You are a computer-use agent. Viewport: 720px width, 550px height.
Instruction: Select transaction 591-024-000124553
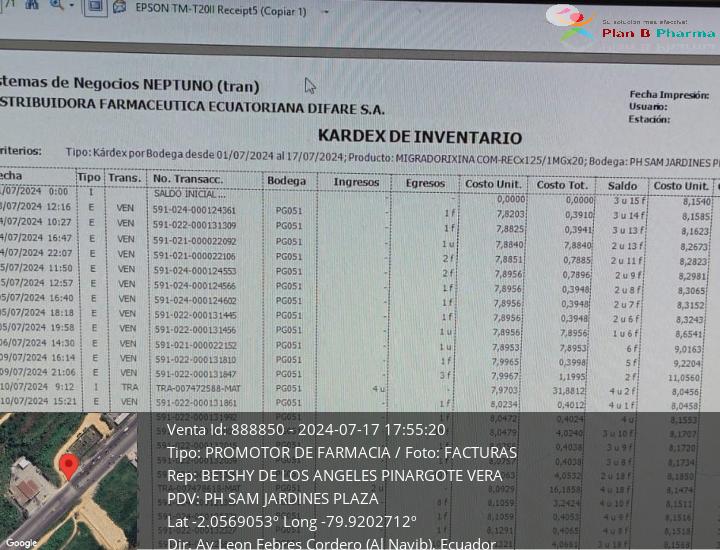(x=195, y=271)
